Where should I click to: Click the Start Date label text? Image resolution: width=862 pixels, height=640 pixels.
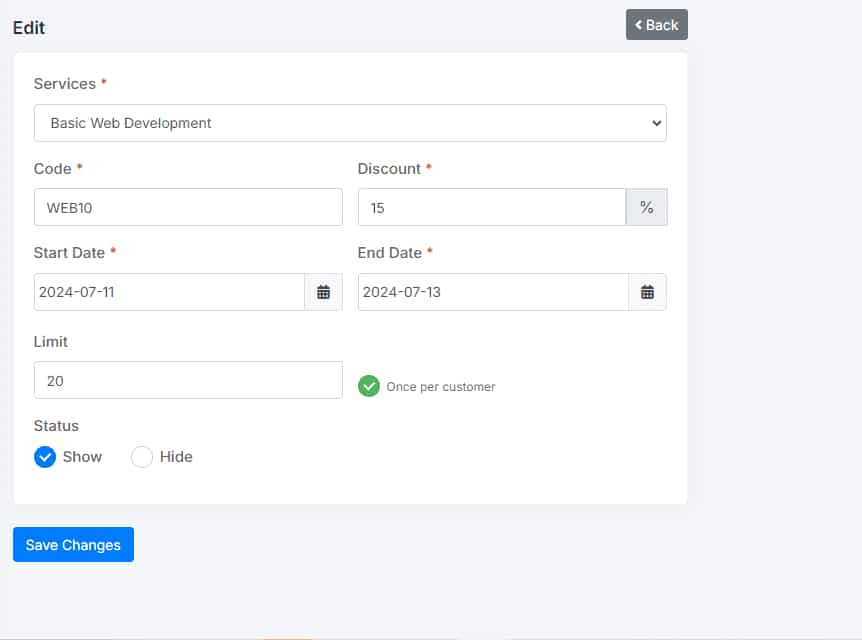pos(69,253)
